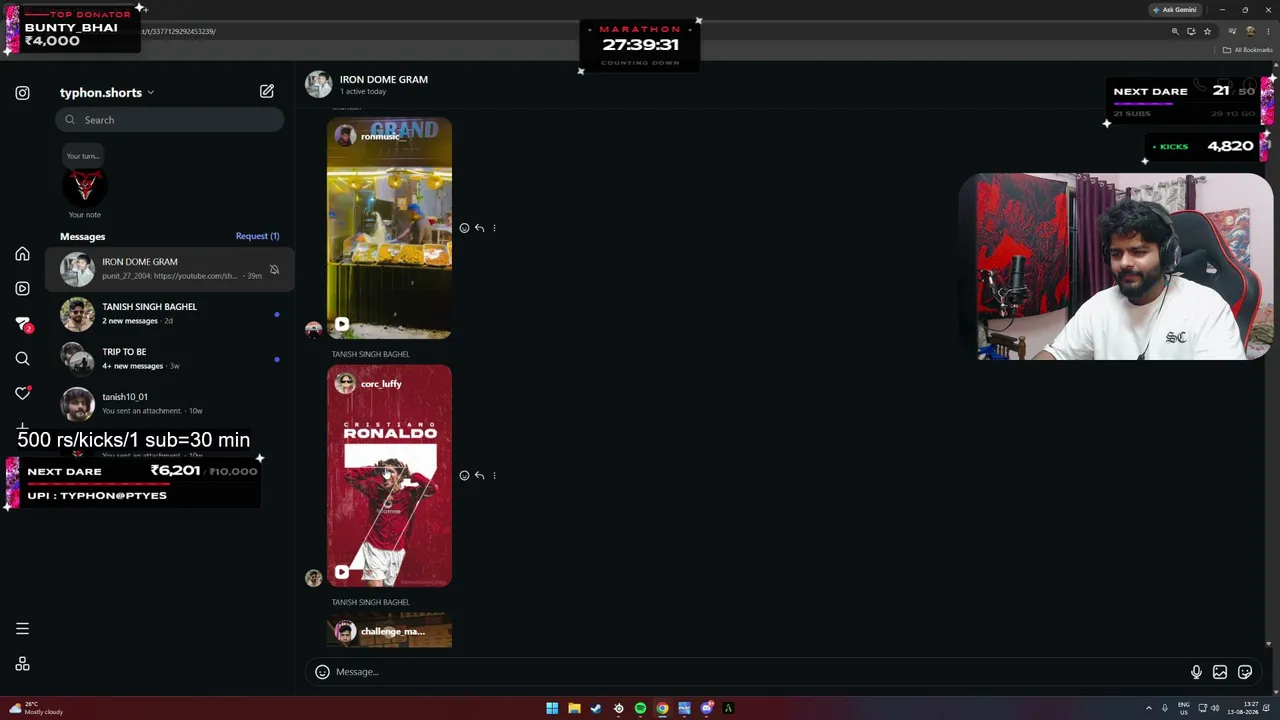
Task: Expand the typhon.shorts account switcher
Action: click(x=151, y=93)
